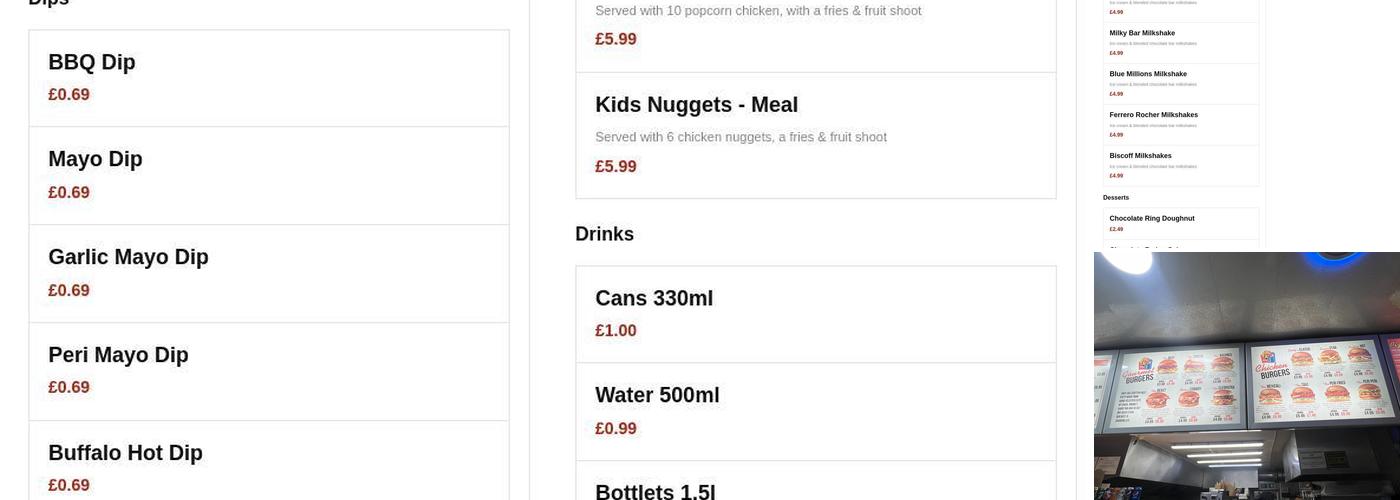
Task: Select the Water 500ml drink
Action: point(815,411)
